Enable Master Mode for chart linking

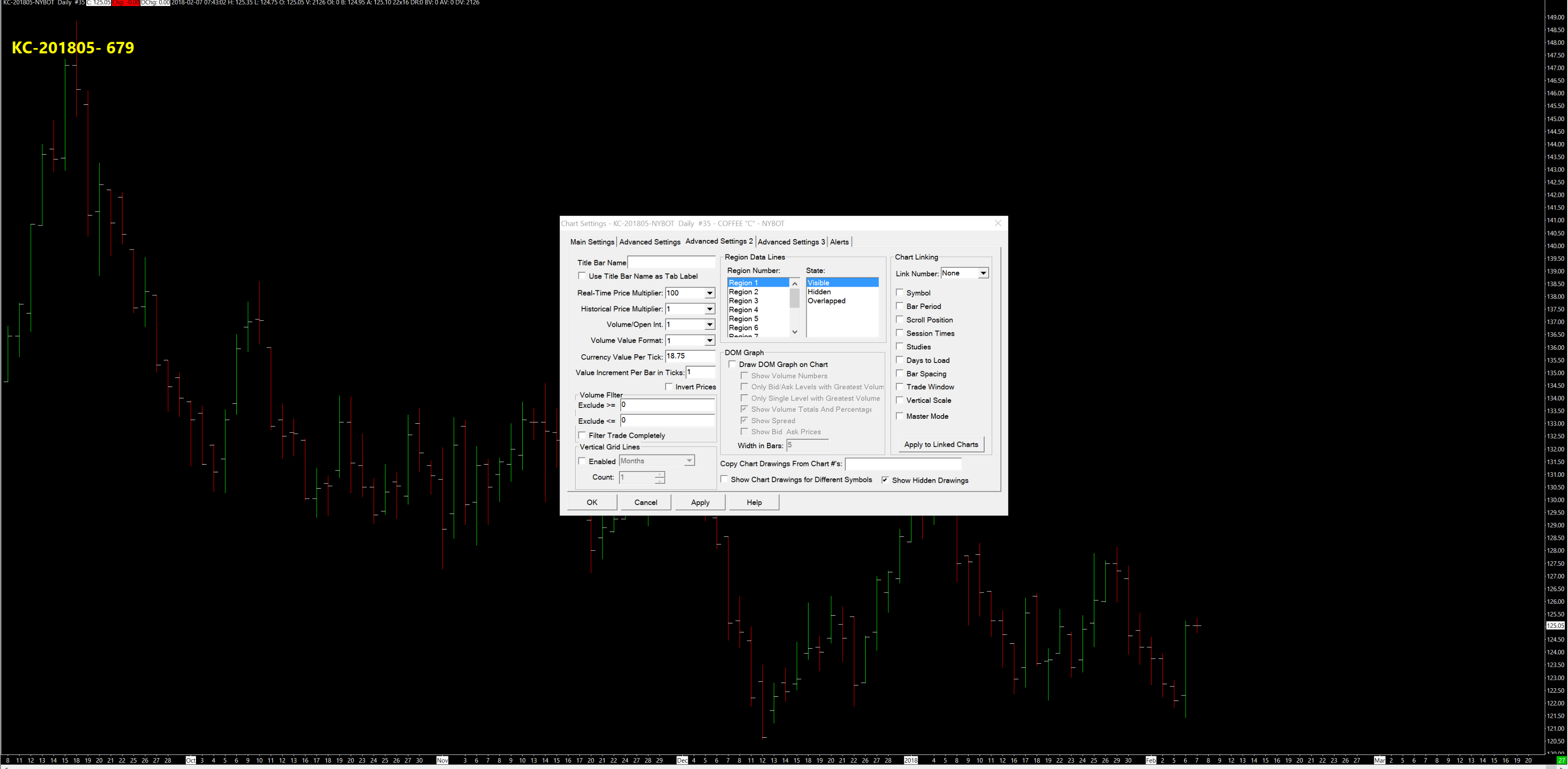900,416
